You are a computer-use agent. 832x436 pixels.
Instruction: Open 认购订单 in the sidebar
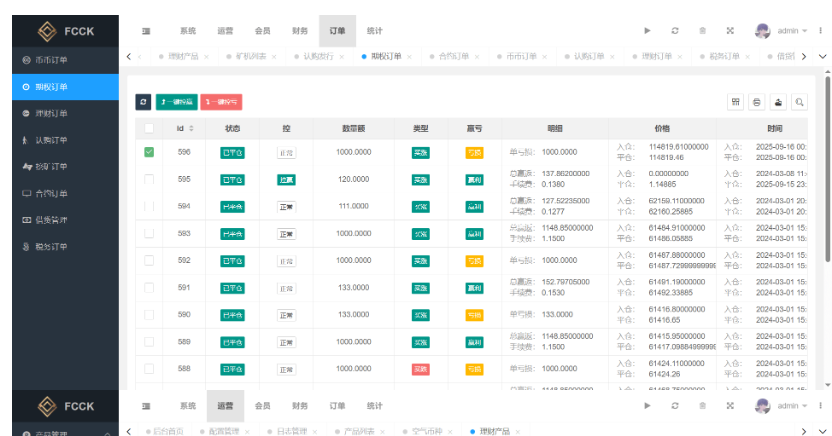(65, 140)
